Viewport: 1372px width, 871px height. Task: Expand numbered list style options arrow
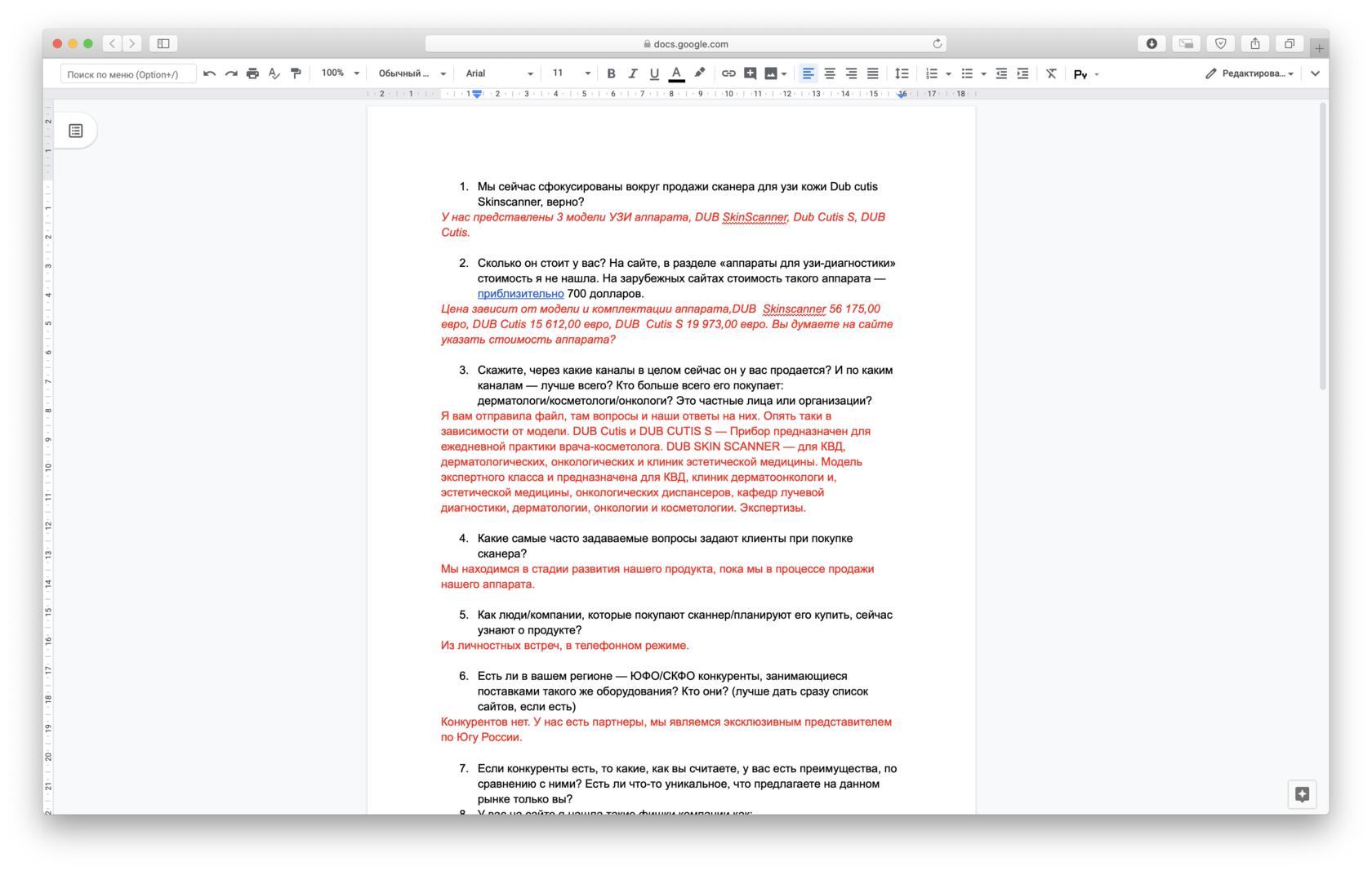pos(948,74)
